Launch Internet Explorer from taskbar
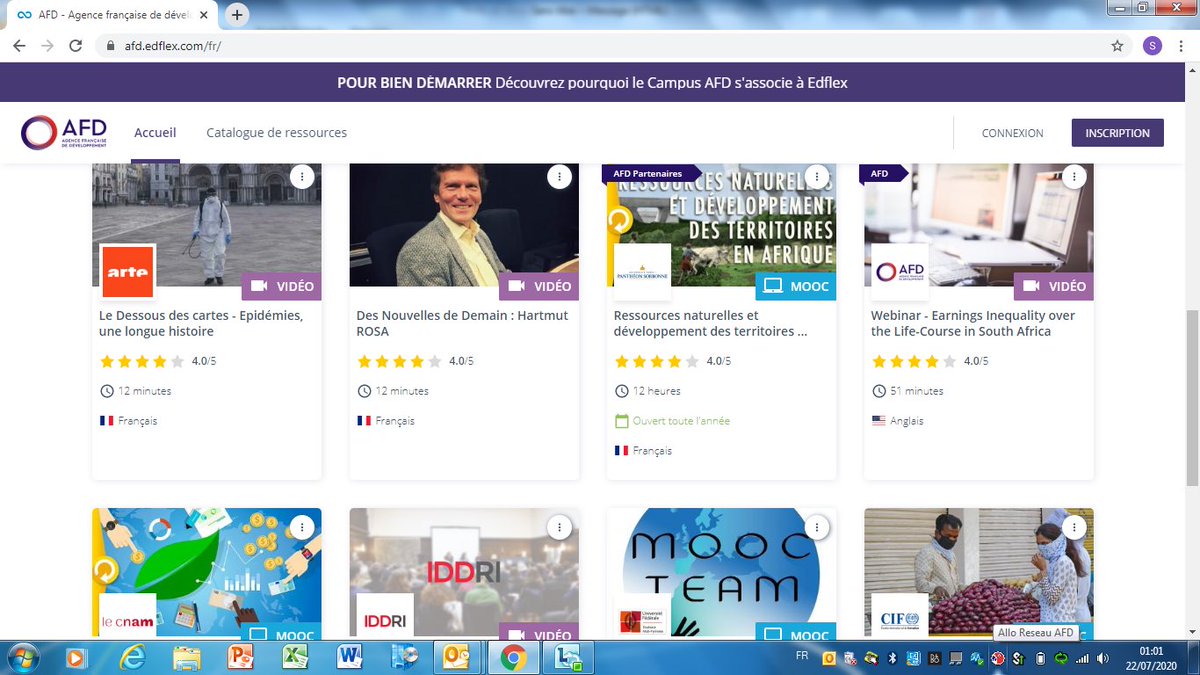The height and width of the screenshot is (675, 1200). (131, 657)
